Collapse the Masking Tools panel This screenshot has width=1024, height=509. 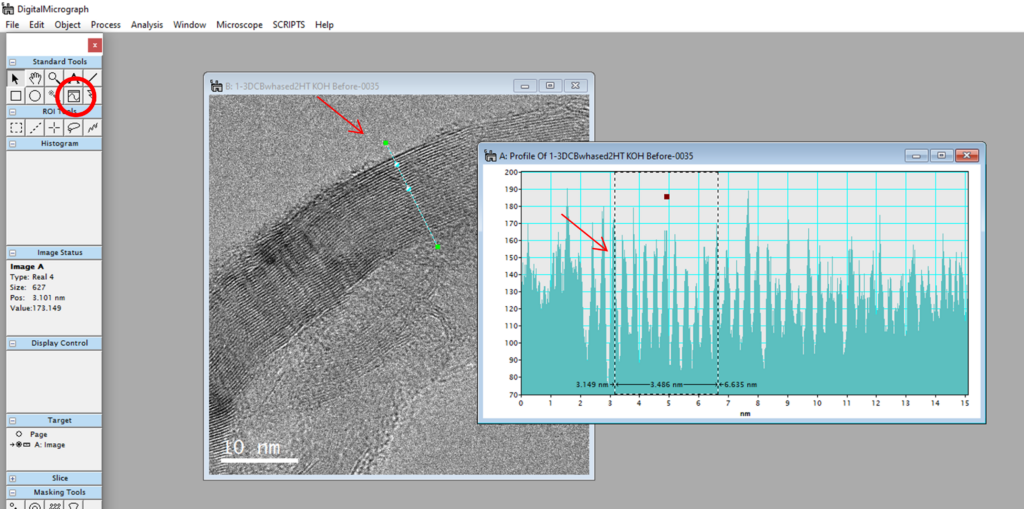(x=12, y=492)
